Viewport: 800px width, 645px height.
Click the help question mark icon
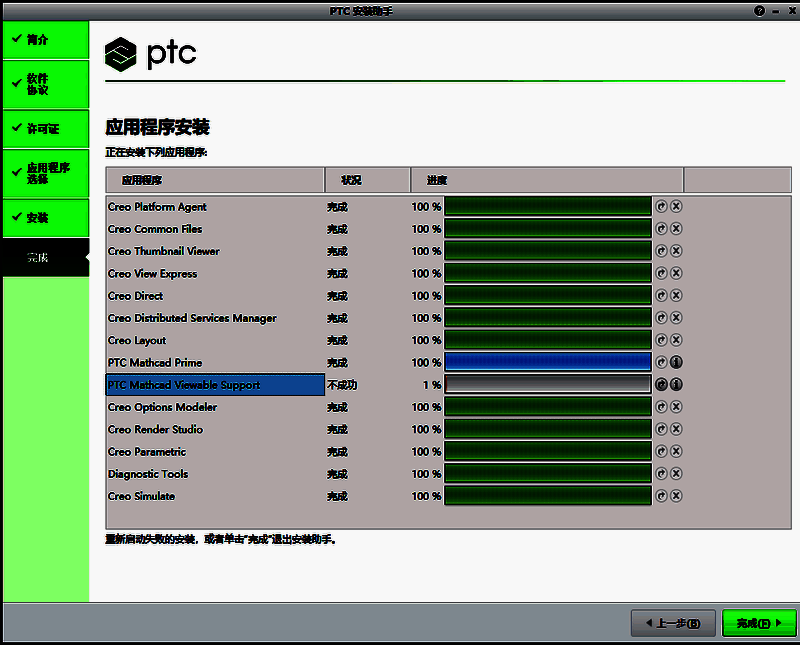click(x=759, y=10)
